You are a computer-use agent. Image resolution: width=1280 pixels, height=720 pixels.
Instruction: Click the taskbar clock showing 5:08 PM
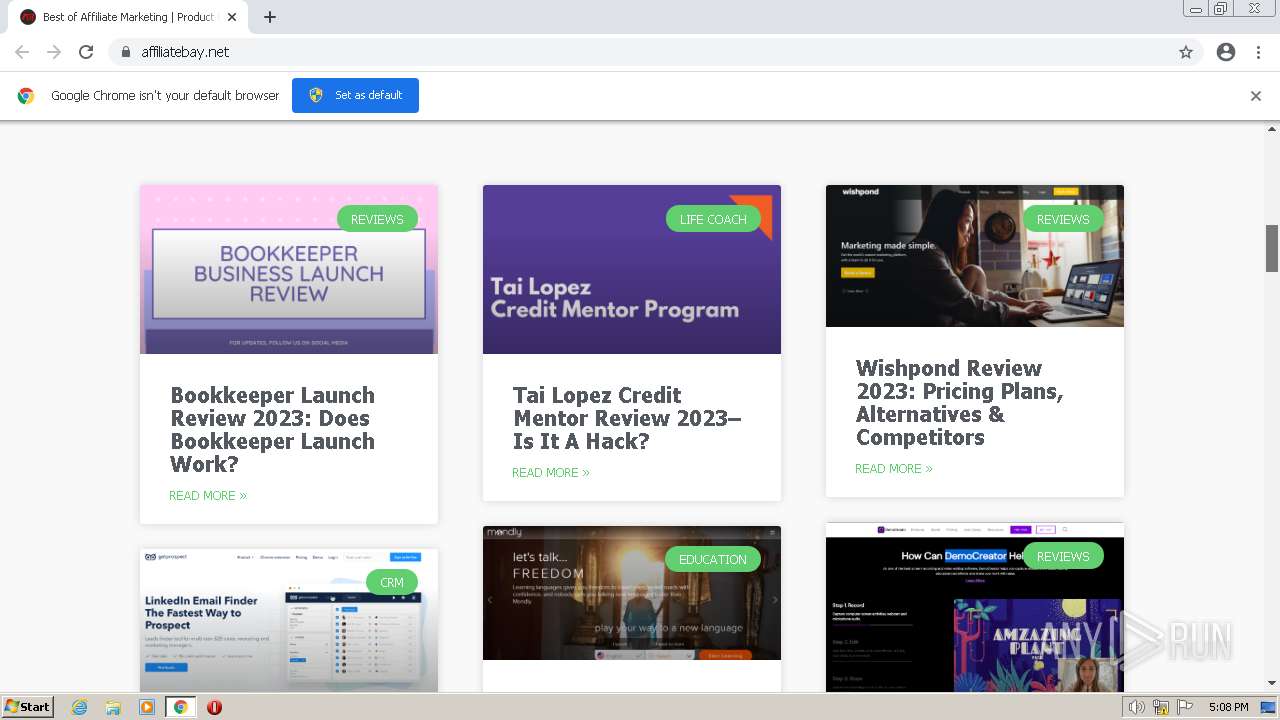(1228, 707)
